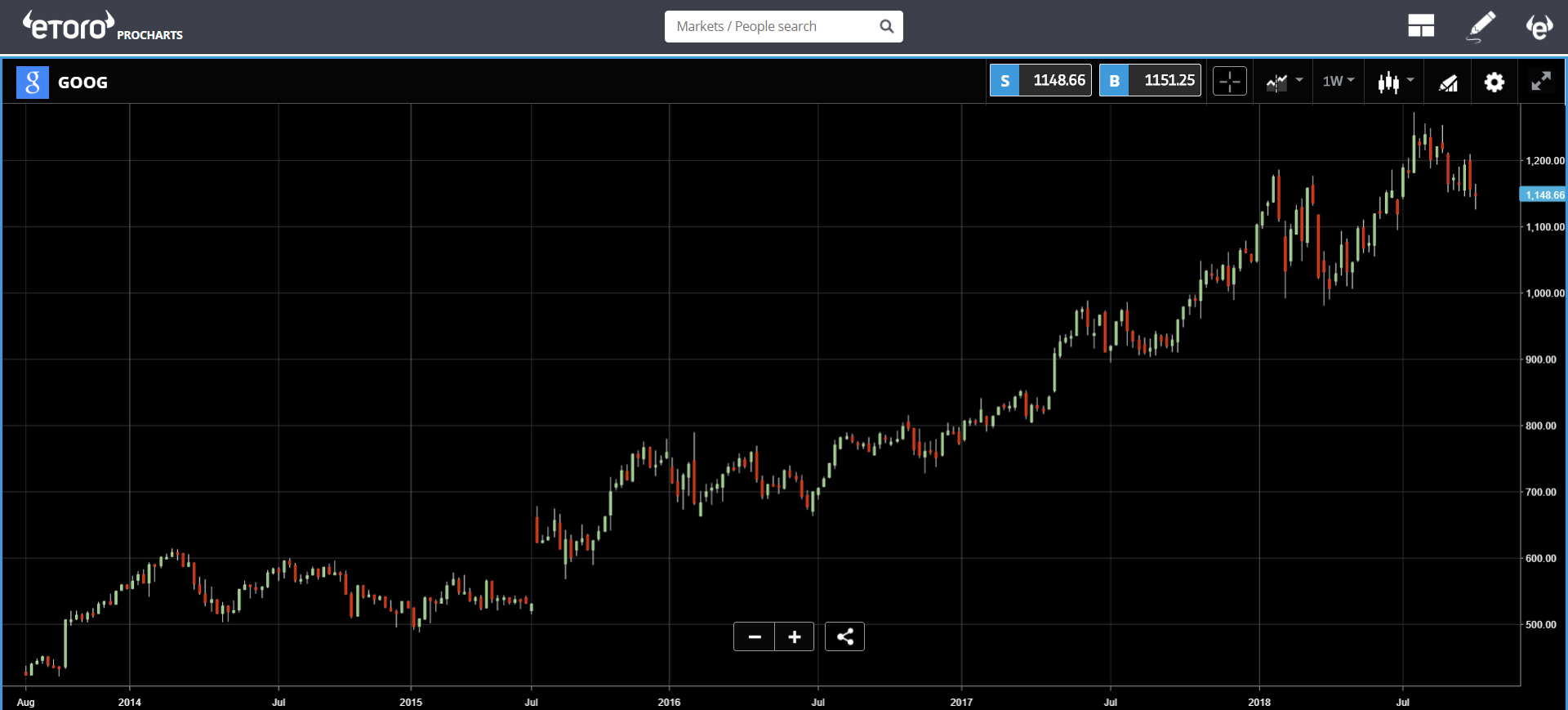Screen dimensions: 1568x710
Task: Click the eToro bull logo at top right
Action: click(1539, 26)
